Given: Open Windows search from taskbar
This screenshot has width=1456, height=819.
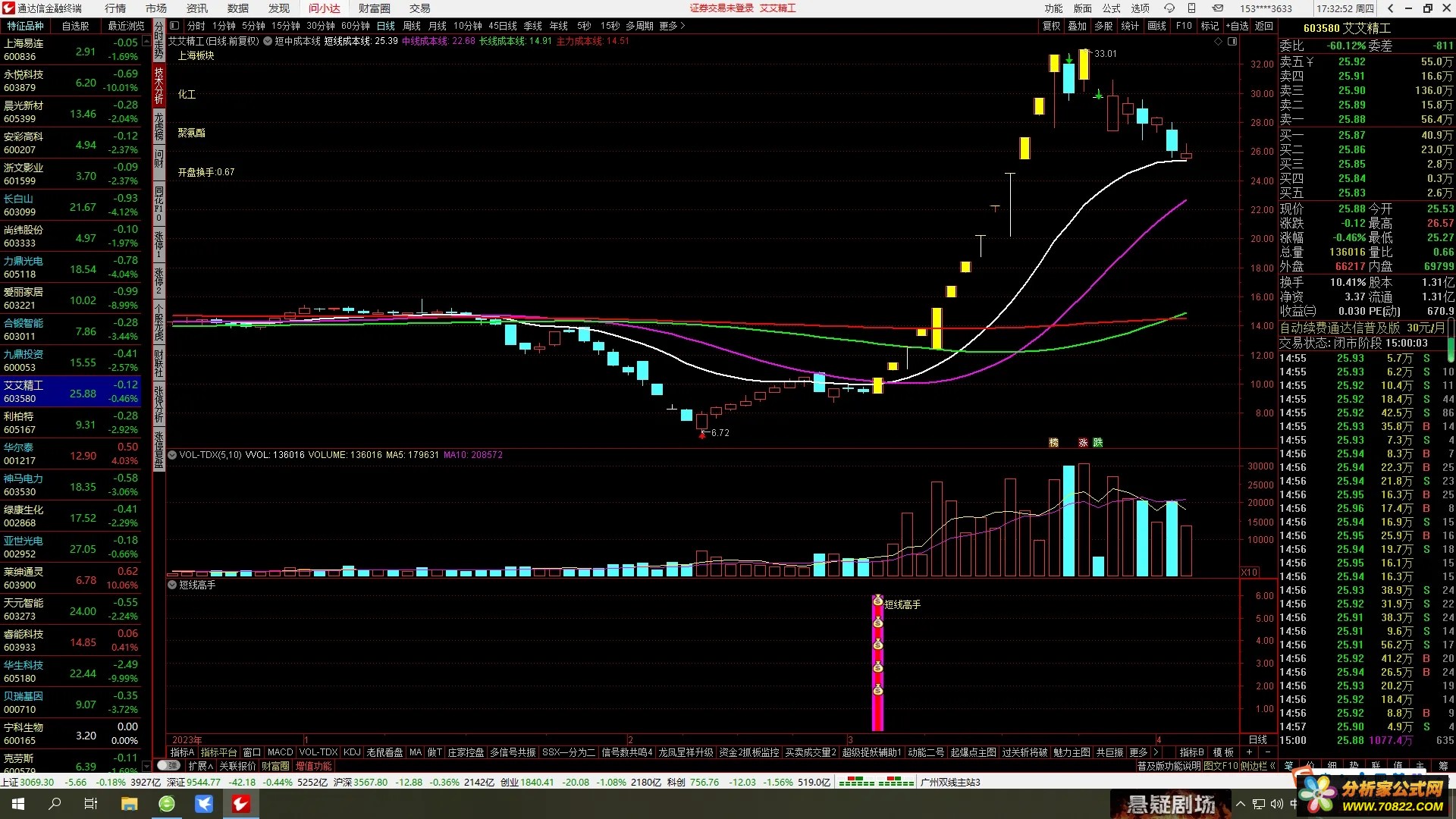Looking at the screenshot, I should click(x=55, y=804).
